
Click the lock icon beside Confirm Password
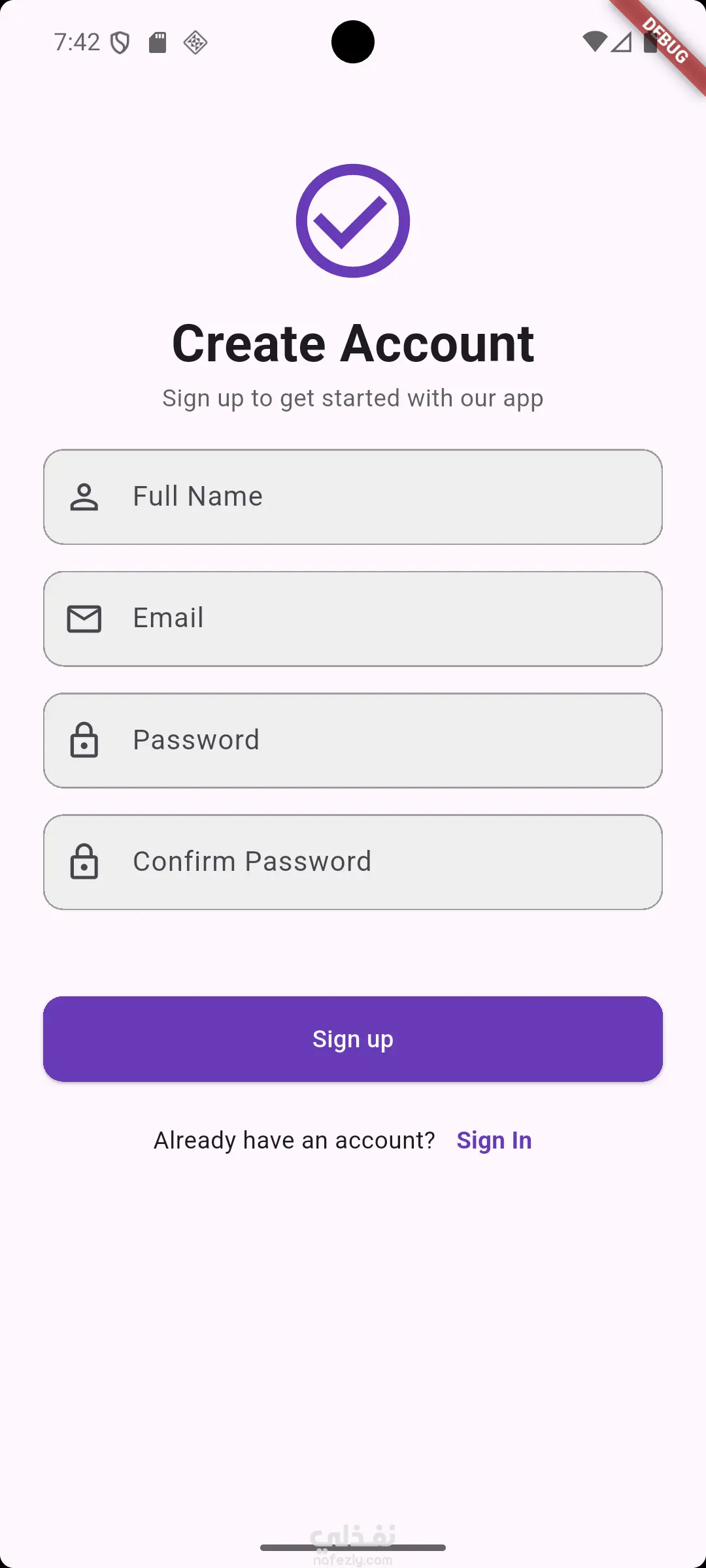point(84,862)
